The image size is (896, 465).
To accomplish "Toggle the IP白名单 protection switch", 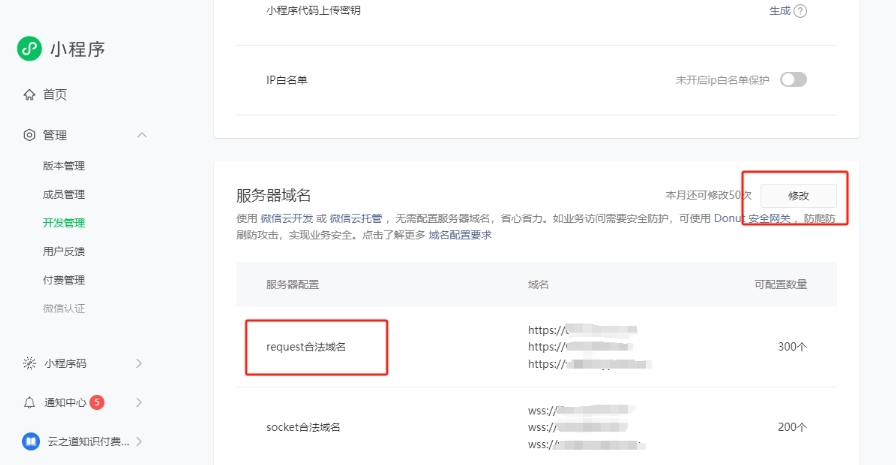I will tap(793, 80).
